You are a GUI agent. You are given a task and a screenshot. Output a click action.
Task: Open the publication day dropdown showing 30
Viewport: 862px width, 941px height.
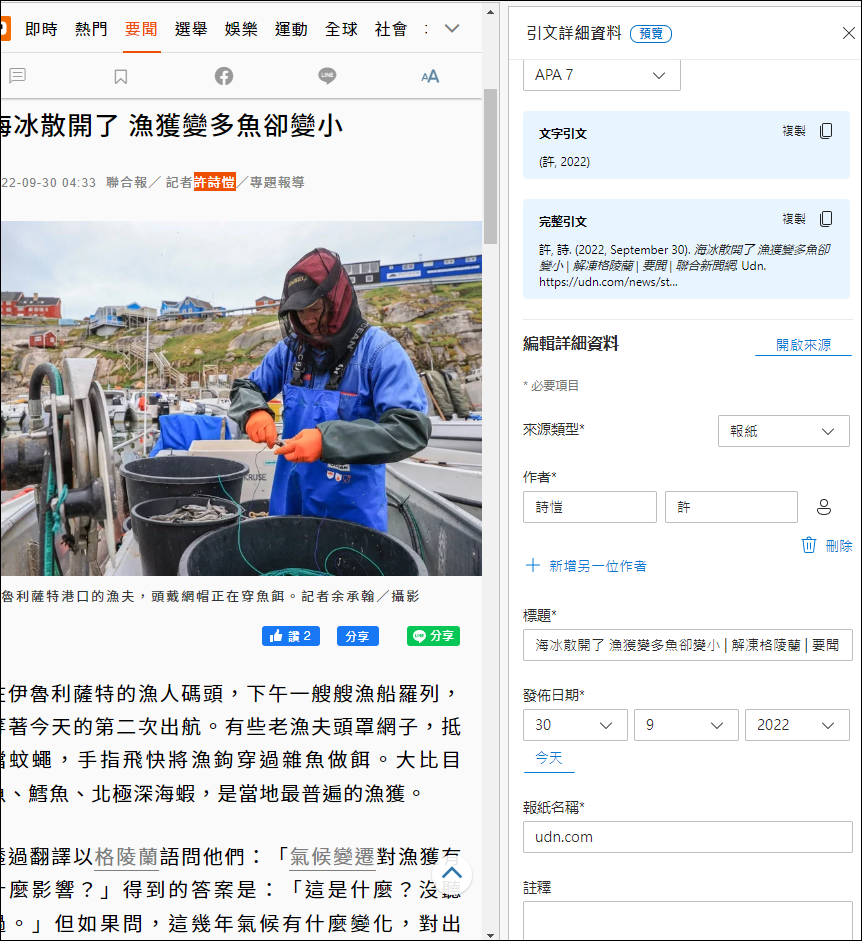click(x=575, y=725)
